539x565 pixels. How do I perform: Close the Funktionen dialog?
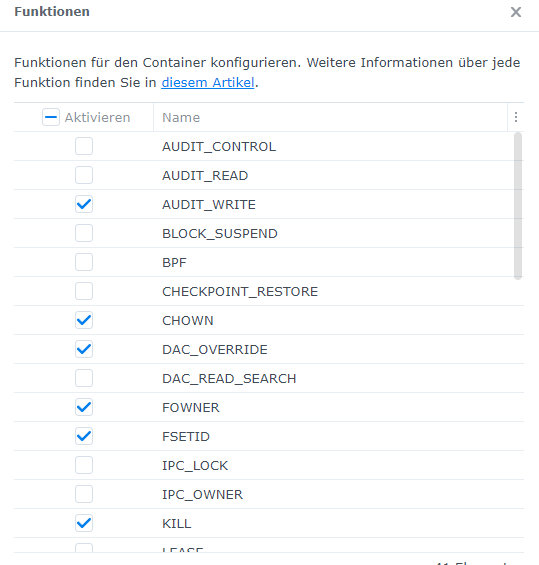(x=516, y=12)
